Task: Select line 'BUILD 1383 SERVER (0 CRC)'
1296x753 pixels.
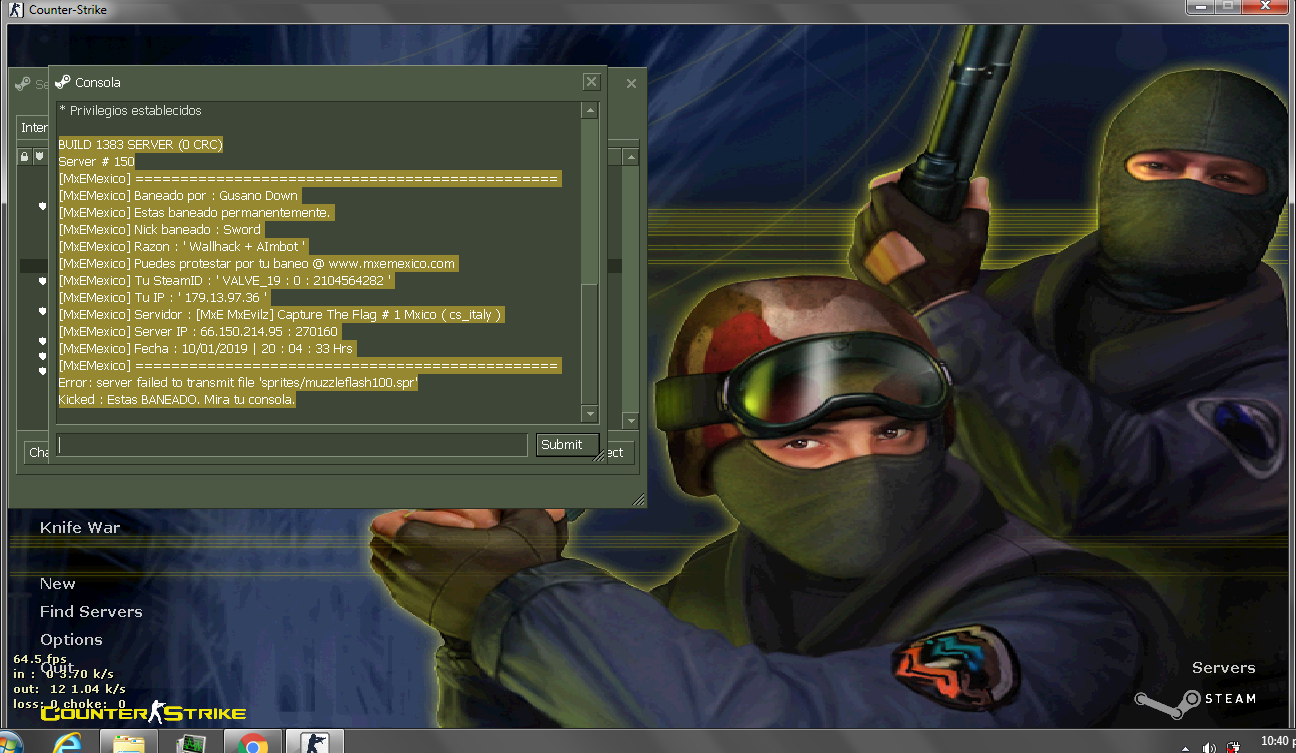Action: pyautogui.click(x=140, y=145)
